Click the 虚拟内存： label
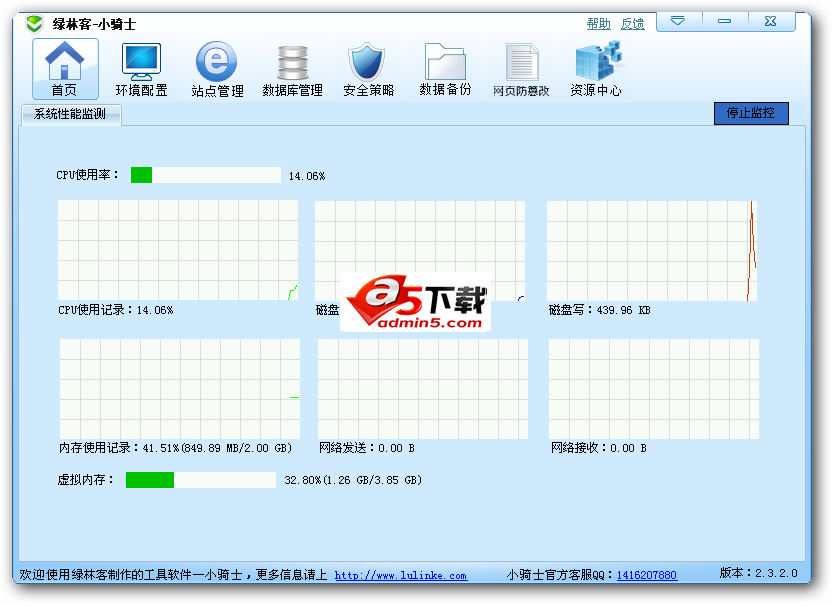The height and width of the screenshot is (604, 832). pos(85,480)
